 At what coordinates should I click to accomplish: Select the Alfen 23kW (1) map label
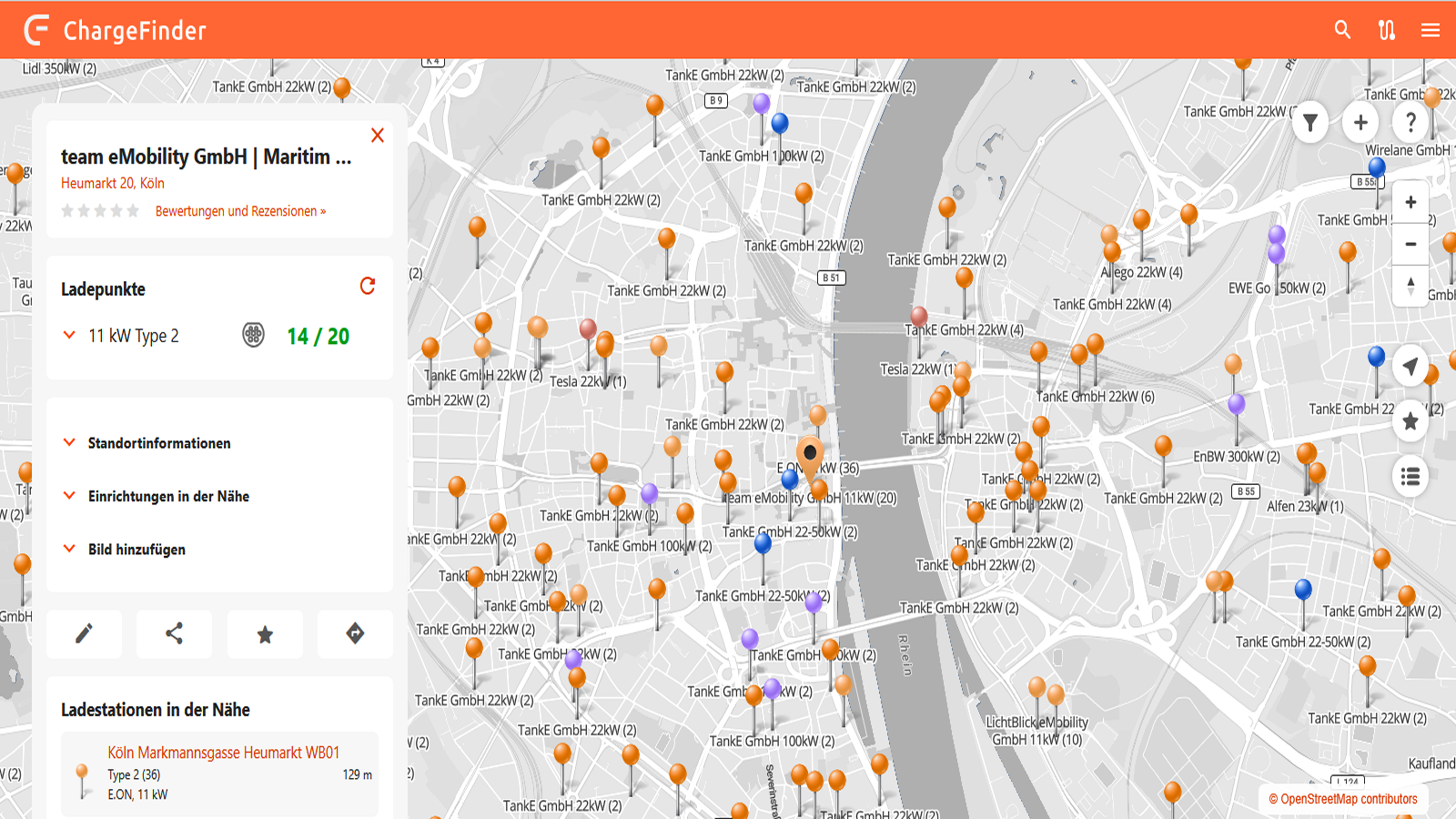(1305, 506)
